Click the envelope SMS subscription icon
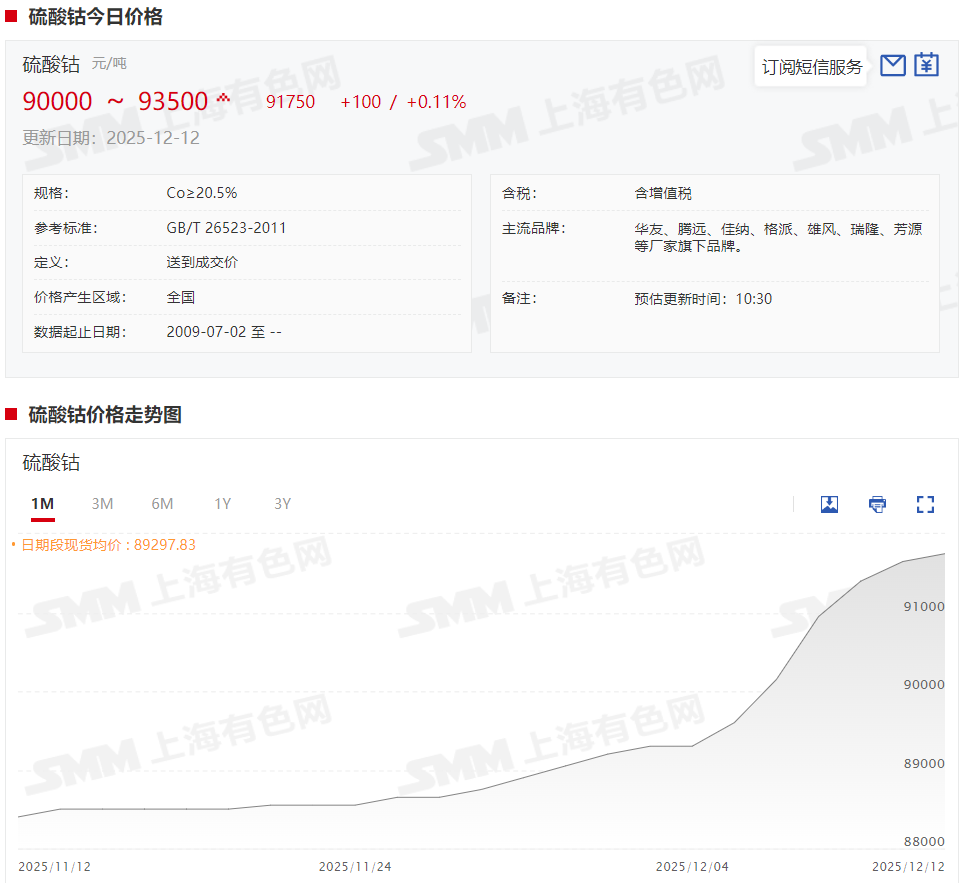 coord(892,66)
